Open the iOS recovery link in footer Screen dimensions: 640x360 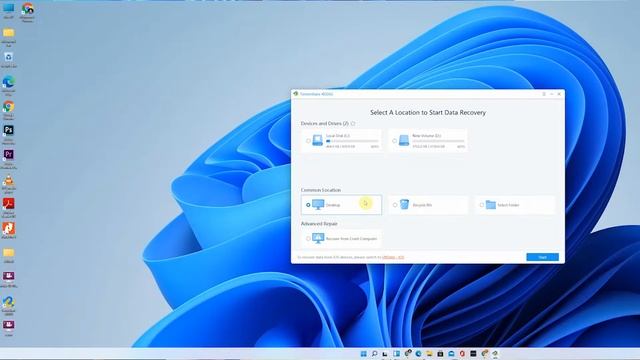click(393, 257)
